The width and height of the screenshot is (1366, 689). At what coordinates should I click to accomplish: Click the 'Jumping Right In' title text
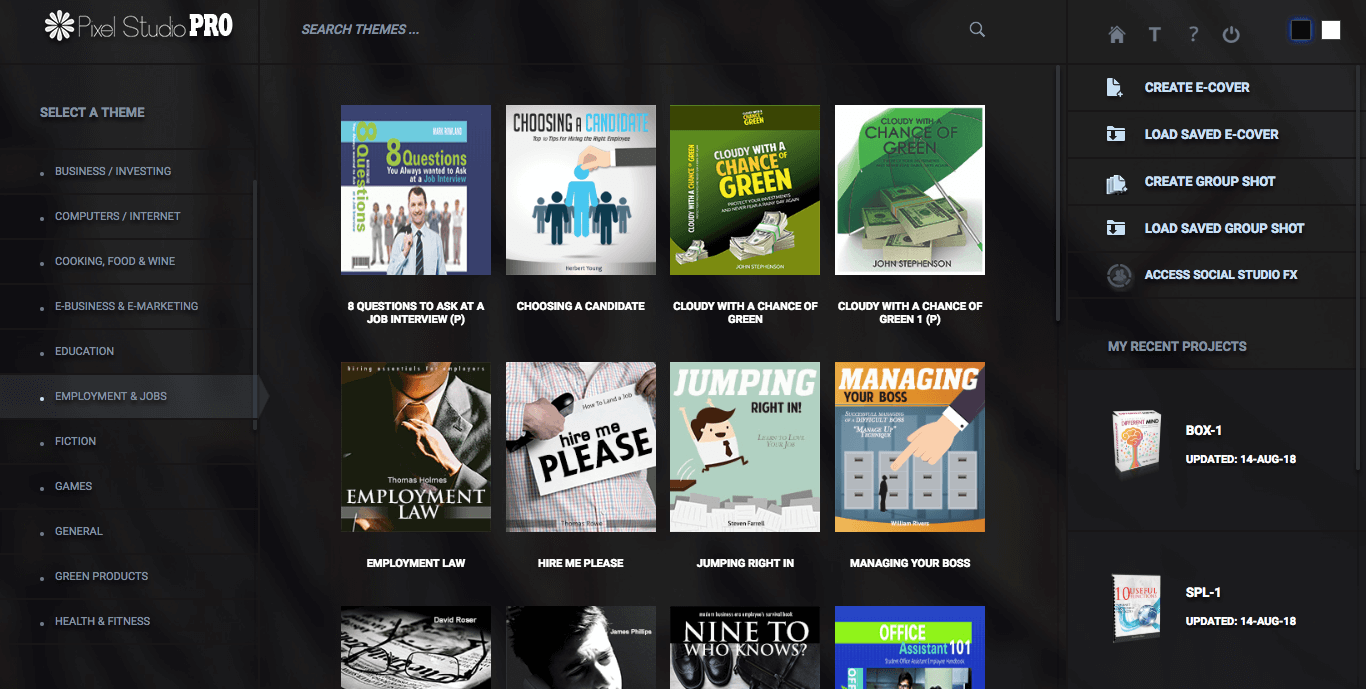(x=745, y=563)
